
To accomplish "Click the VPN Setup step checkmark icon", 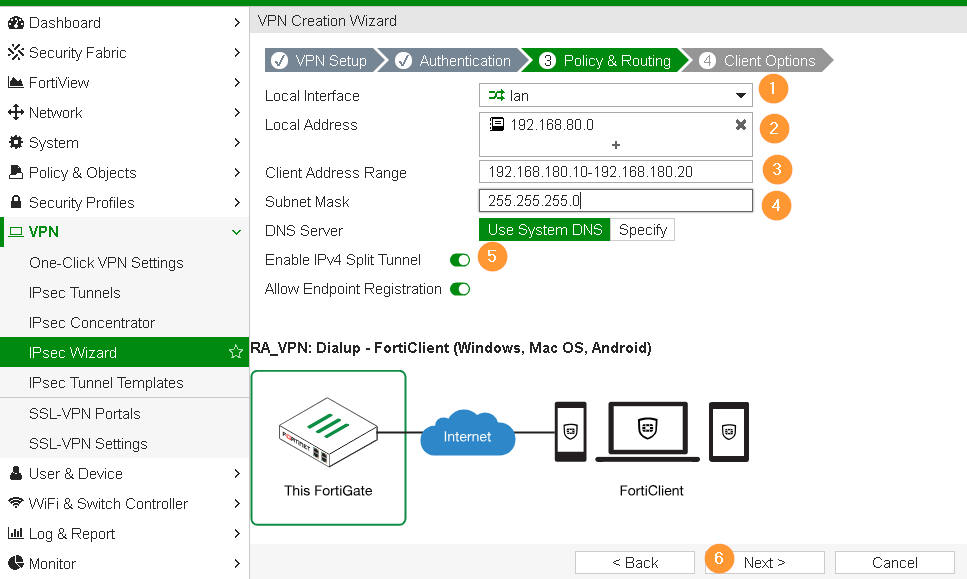I will point(279,60).
